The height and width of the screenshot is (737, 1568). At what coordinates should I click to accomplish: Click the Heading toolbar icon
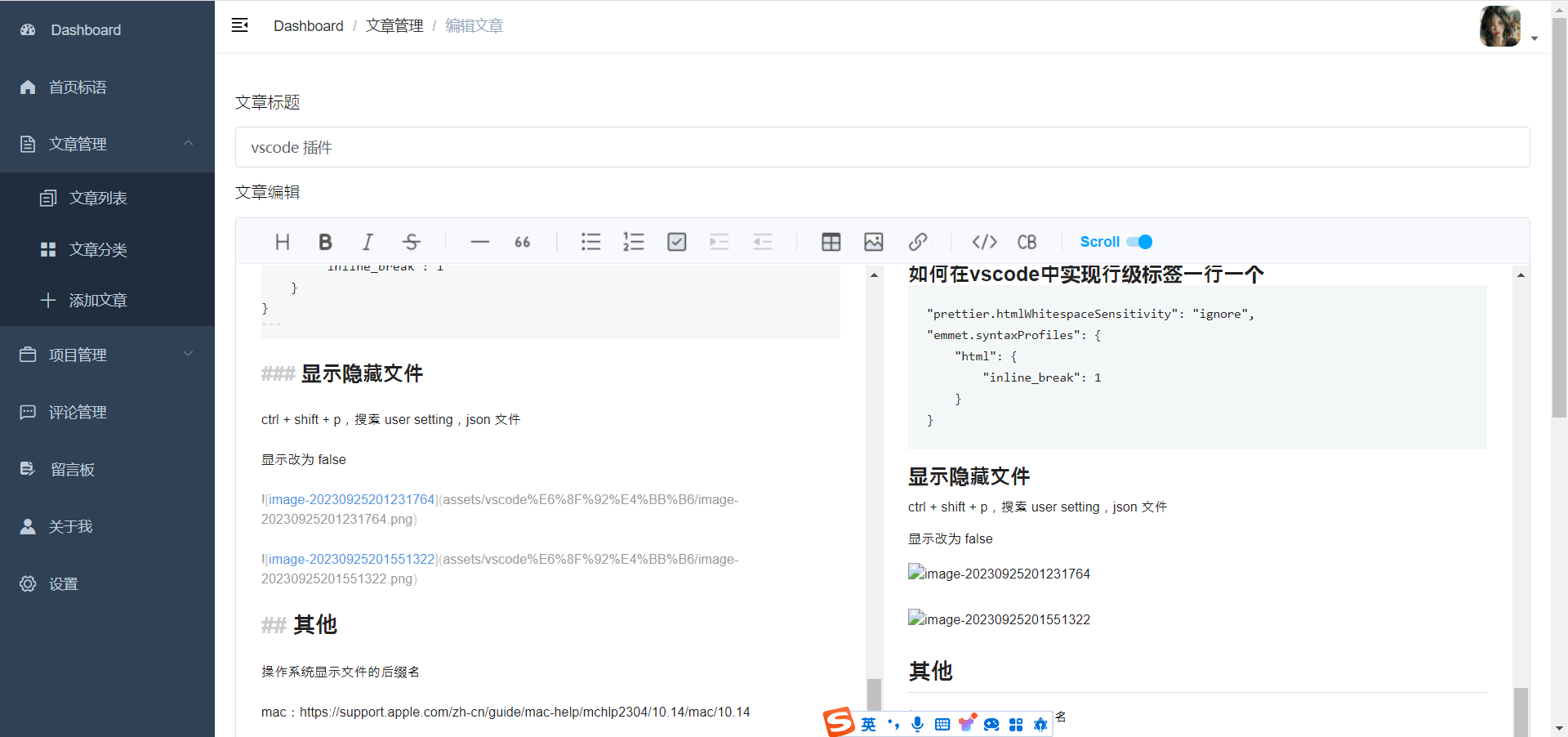coord(283,242)
